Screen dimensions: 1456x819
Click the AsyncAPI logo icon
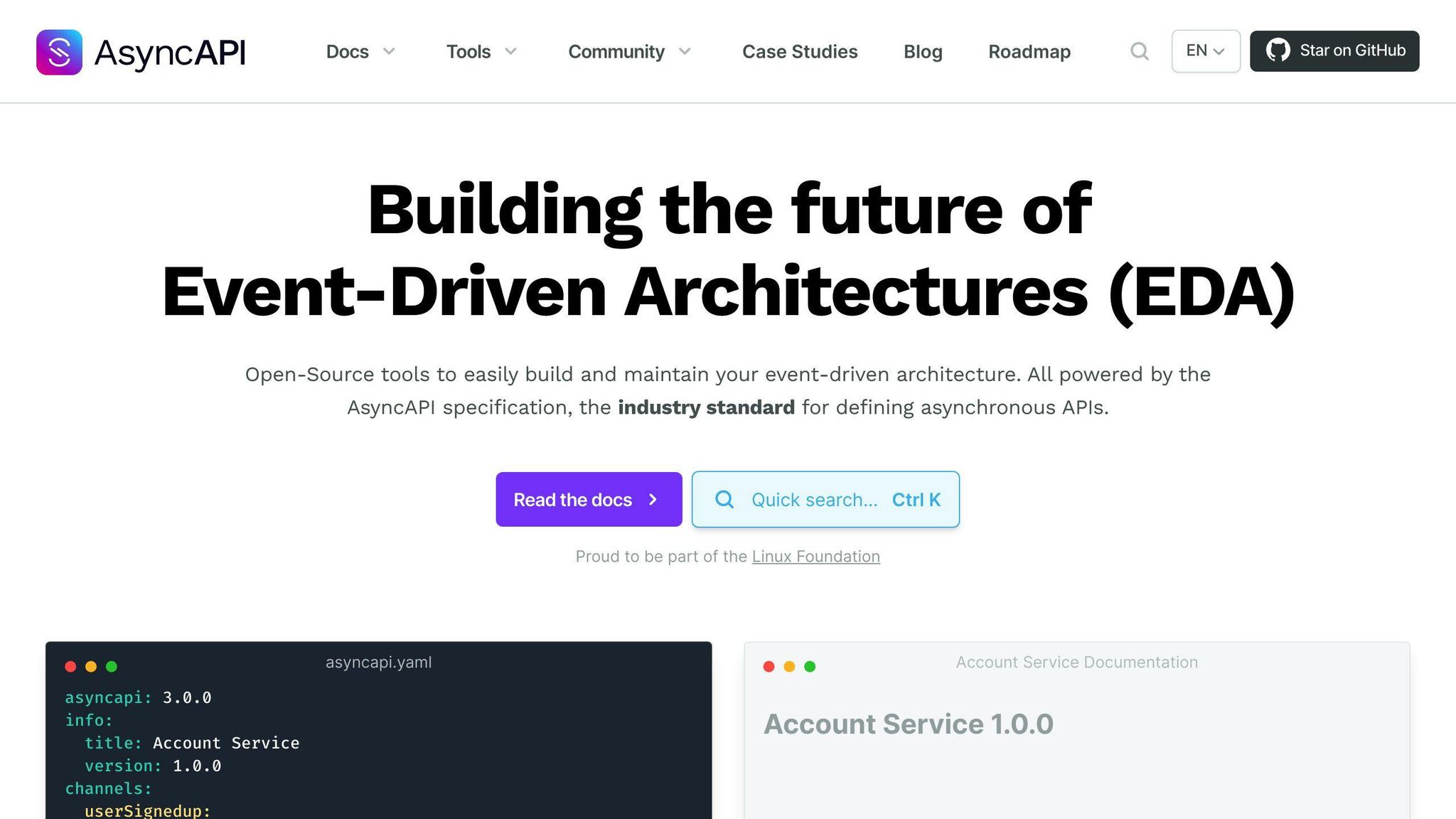click(x=59, y=52)
